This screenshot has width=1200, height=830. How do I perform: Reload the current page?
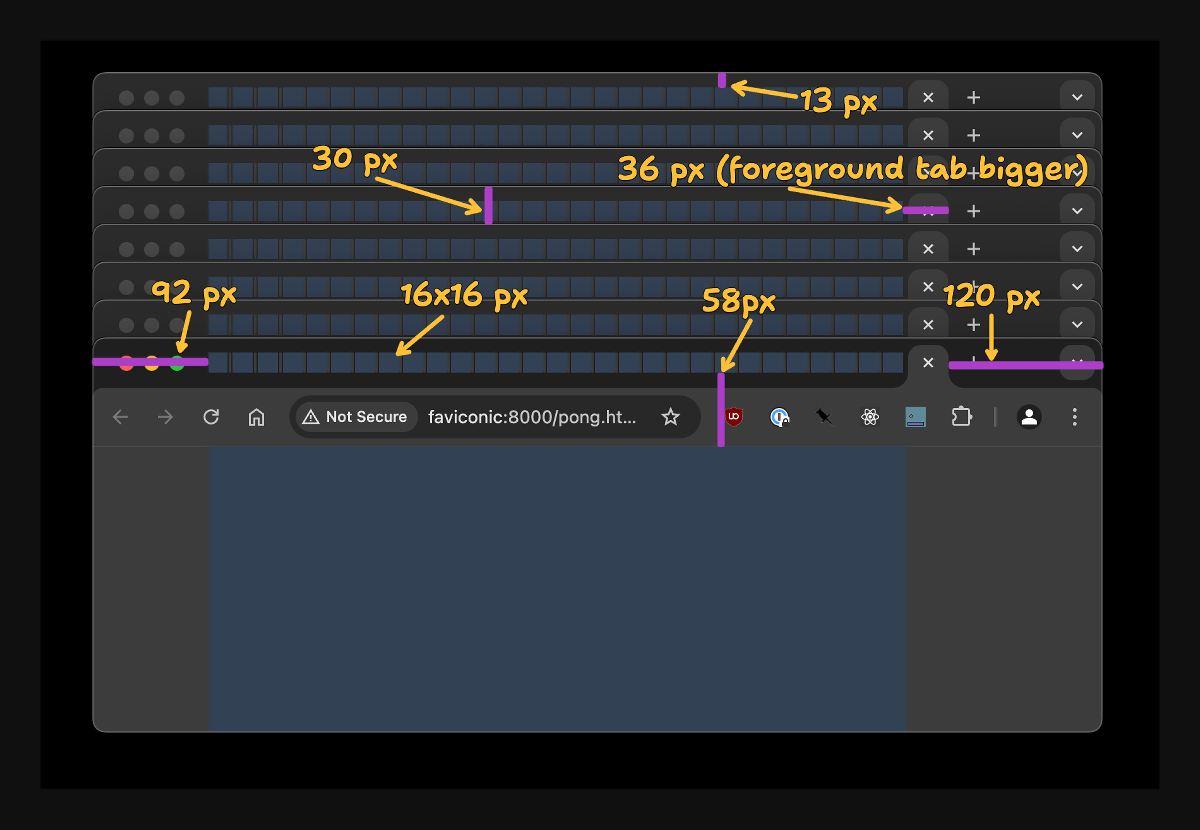211,417
